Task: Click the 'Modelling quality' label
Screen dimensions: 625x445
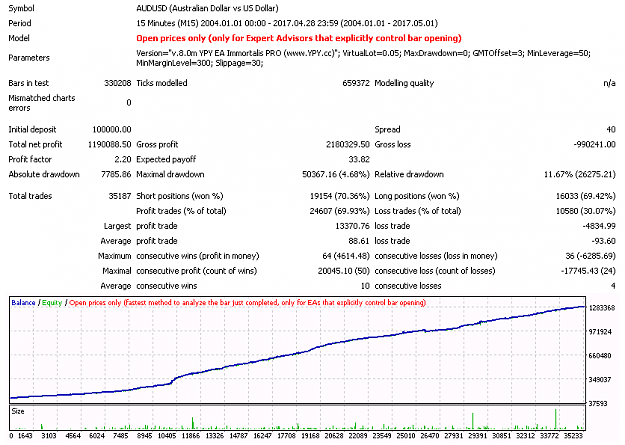Action: click(x=404, y=83)
